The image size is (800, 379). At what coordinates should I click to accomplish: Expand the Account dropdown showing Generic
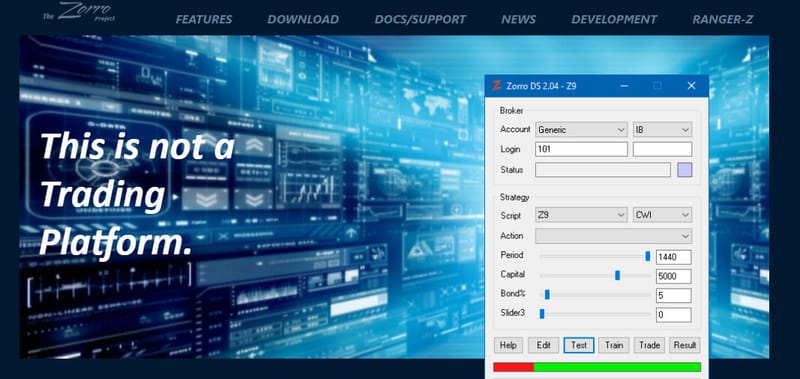581,130
